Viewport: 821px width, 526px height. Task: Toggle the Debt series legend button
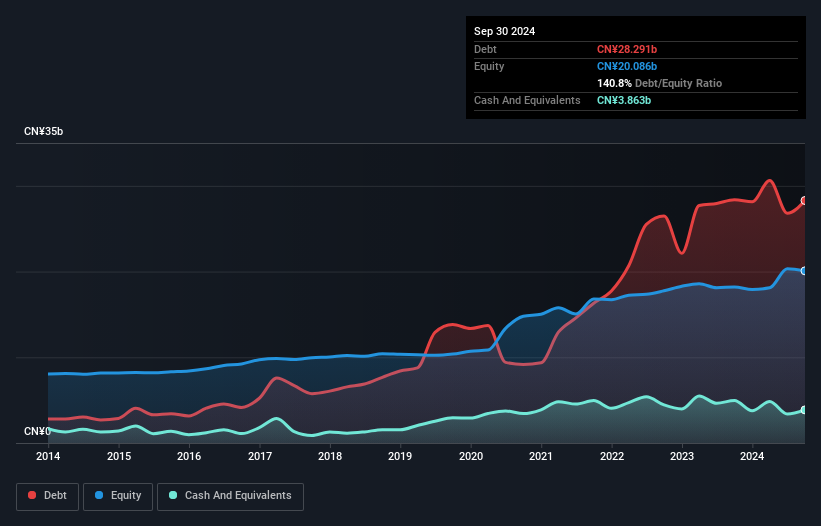tap(48, 496)
